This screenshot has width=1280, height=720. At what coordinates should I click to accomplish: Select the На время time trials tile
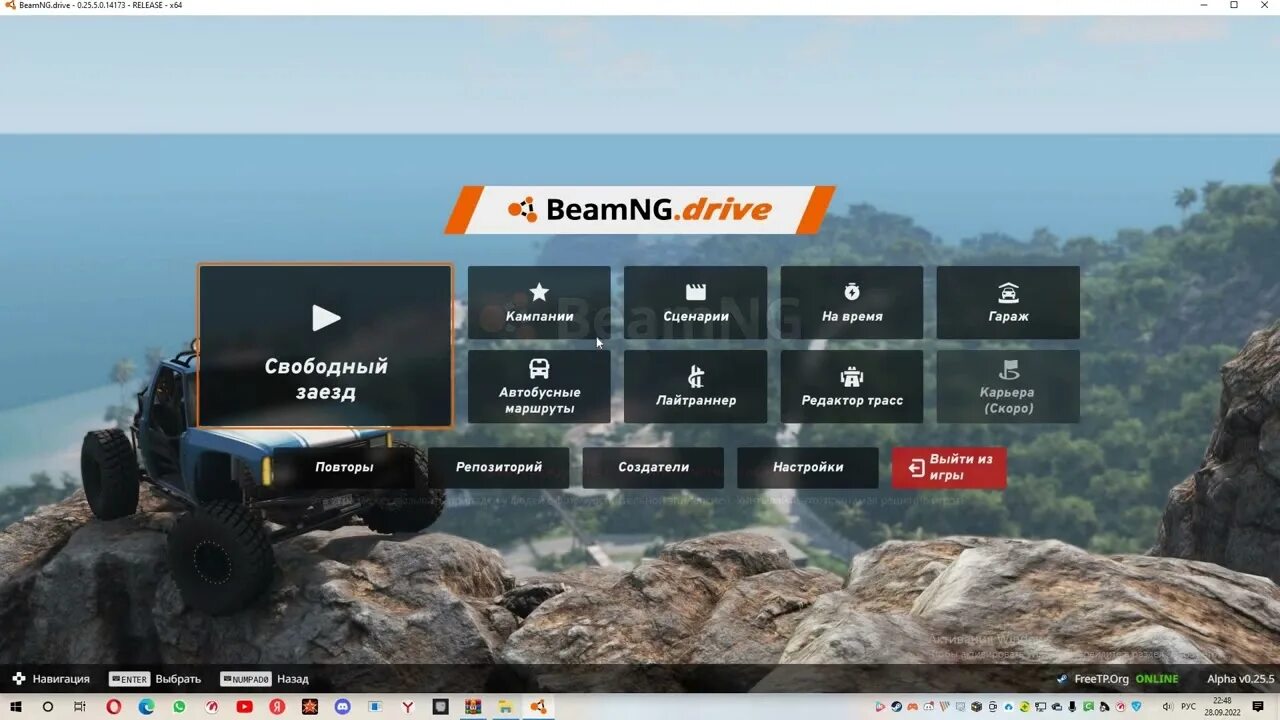852,303
